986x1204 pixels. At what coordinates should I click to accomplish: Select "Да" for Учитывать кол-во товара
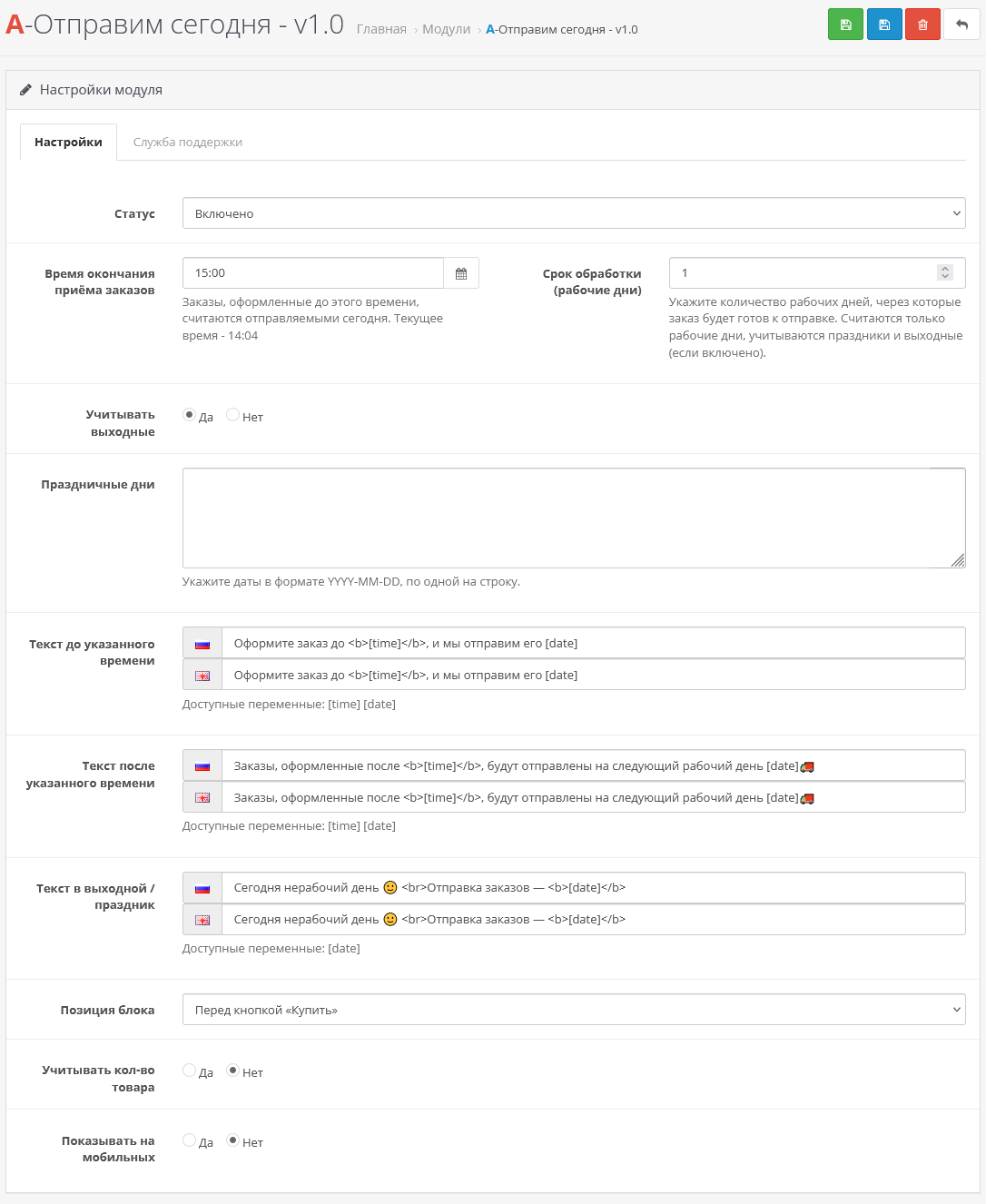[x=190, y=1071]
